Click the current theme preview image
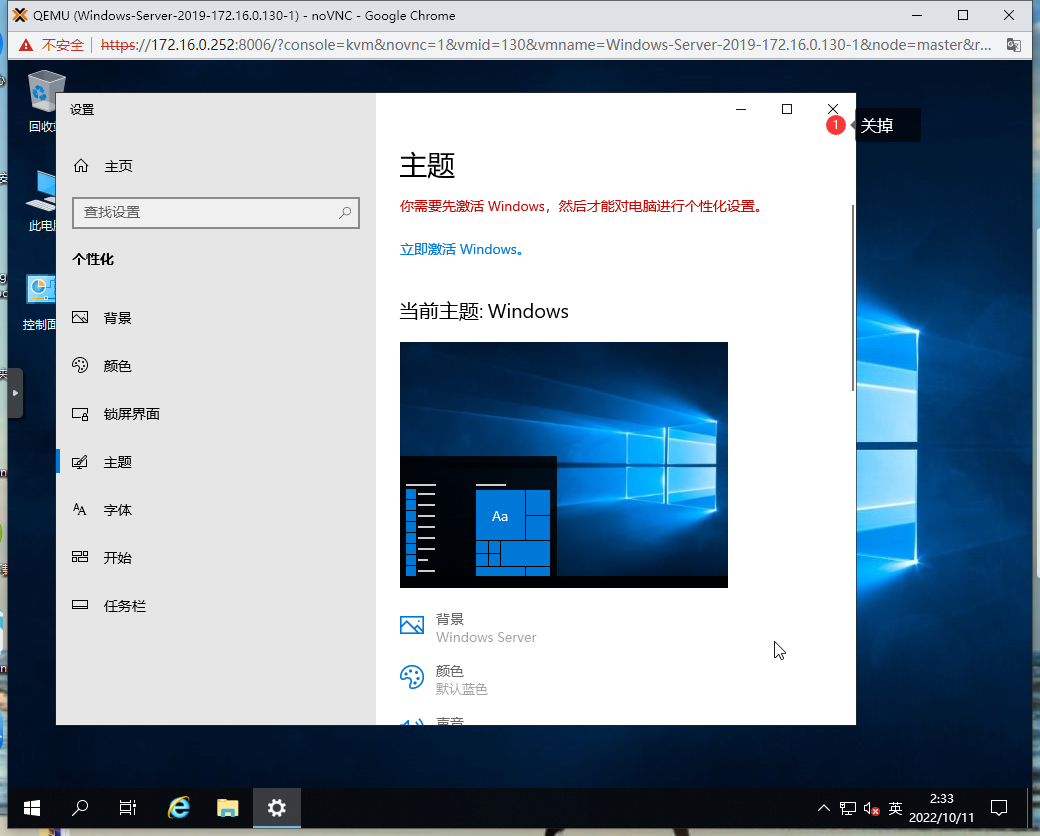The image size is (1040, 836). coord(564,464)
